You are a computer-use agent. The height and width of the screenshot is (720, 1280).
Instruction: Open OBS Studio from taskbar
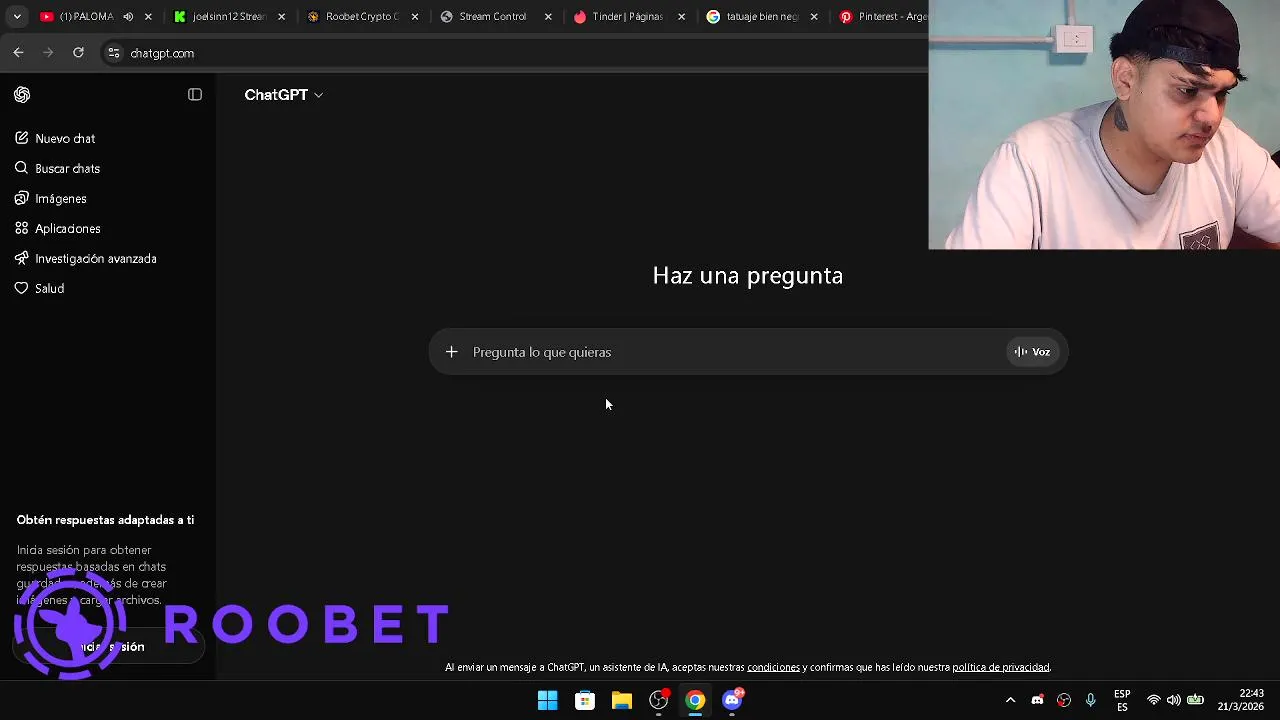click(x=658, y=701)
